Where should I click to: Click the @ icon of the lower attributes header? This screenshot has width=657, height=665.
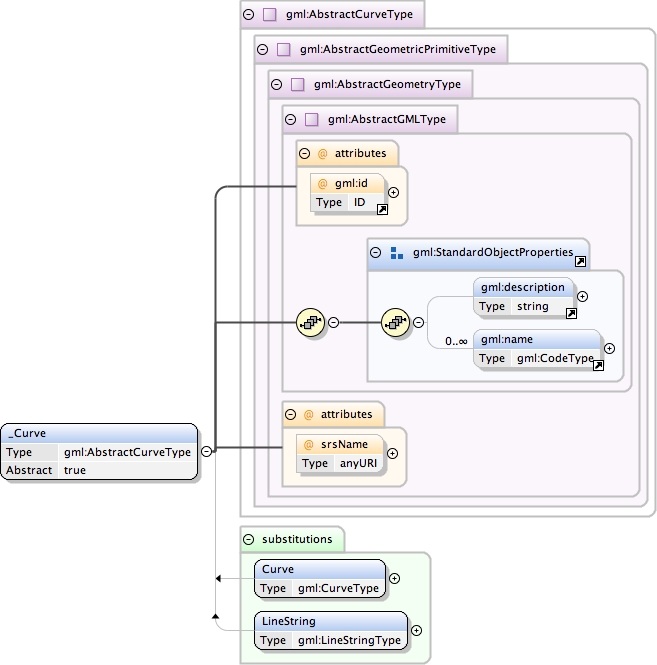point(308,414)
